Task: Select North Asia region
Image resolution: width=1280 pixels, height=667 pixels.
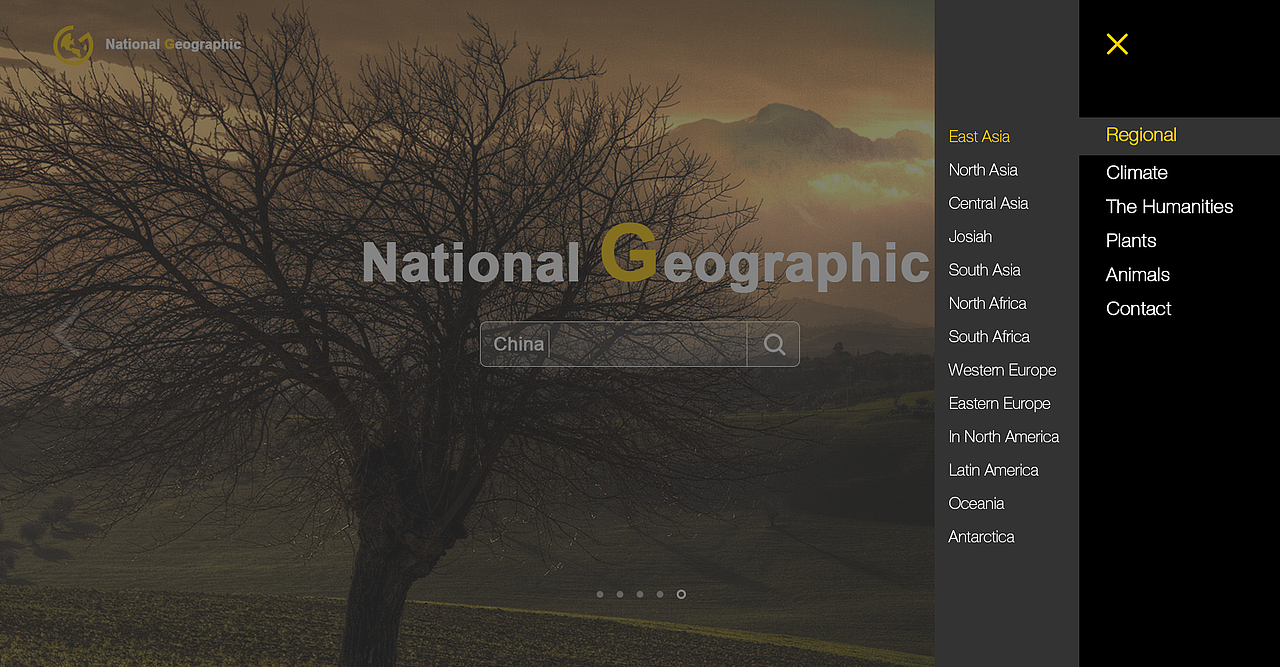Action: tap(983, 170)
